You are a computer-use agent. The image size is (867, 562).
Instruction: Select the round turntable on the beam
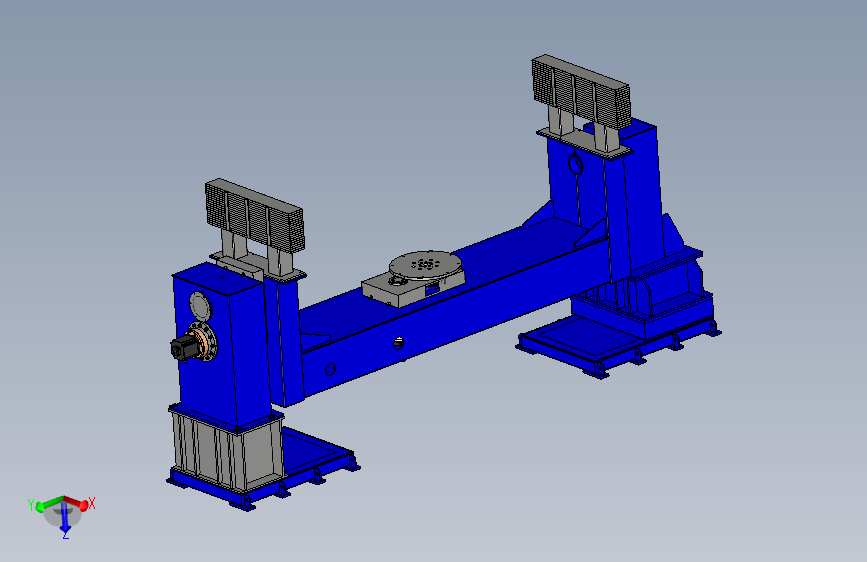424,266
